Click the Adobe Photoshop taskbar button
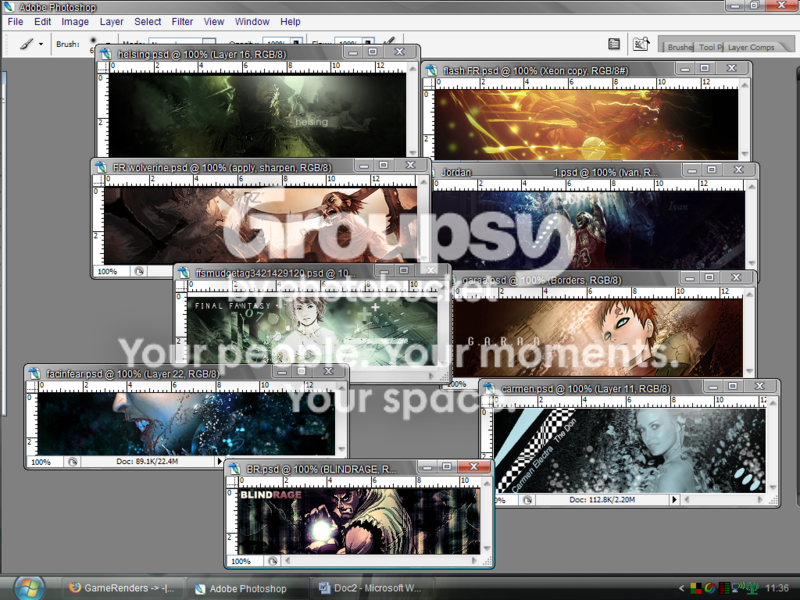This screenshot has height=600, width=800. coord(247,588)
